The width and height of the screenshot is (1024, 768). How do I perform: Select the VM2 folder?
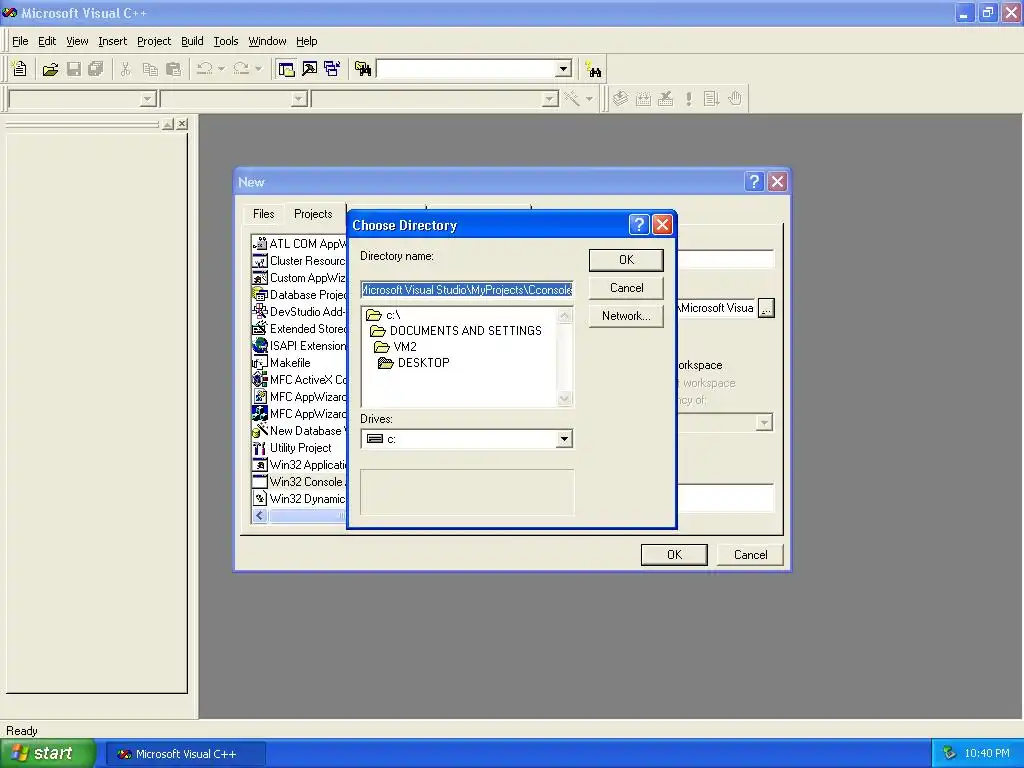coord(395,347)
